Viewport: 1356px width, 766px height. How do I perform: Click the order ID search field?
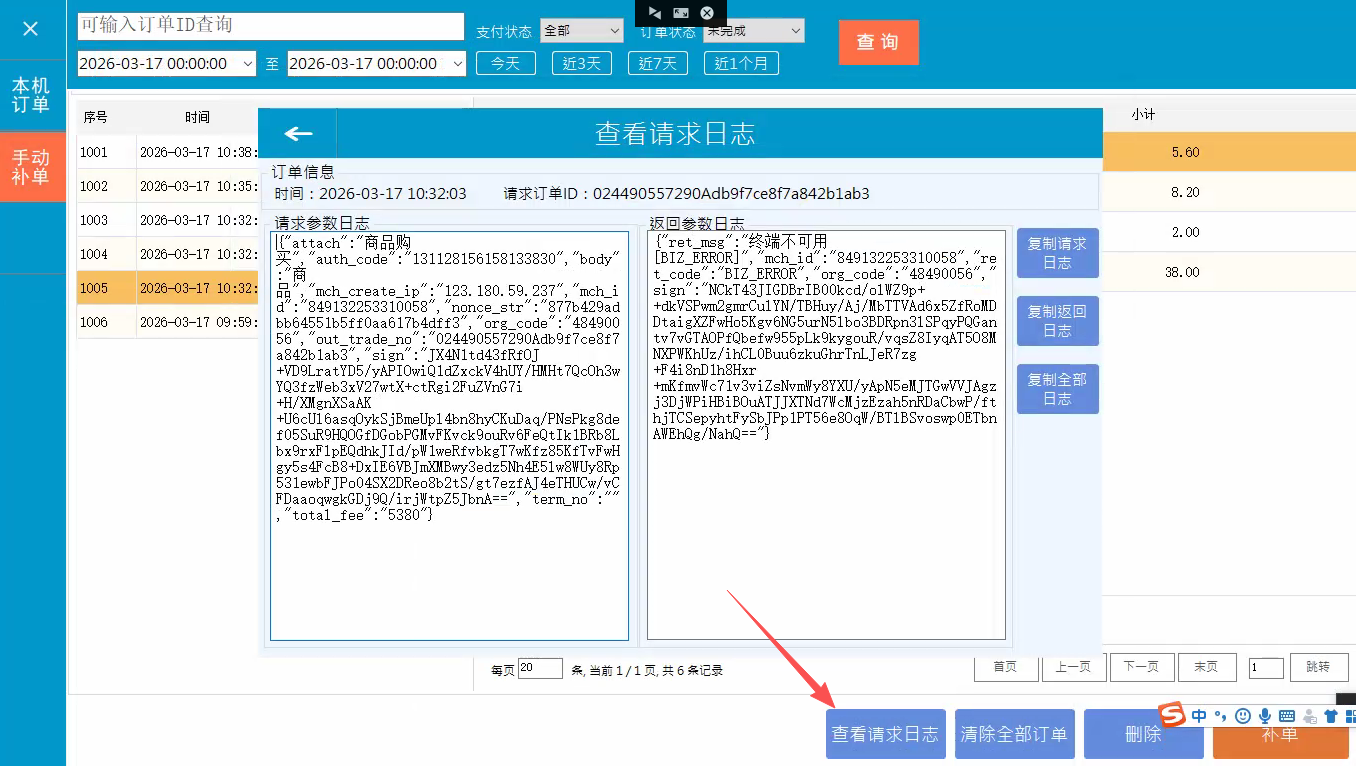click(x=270, y=25)
